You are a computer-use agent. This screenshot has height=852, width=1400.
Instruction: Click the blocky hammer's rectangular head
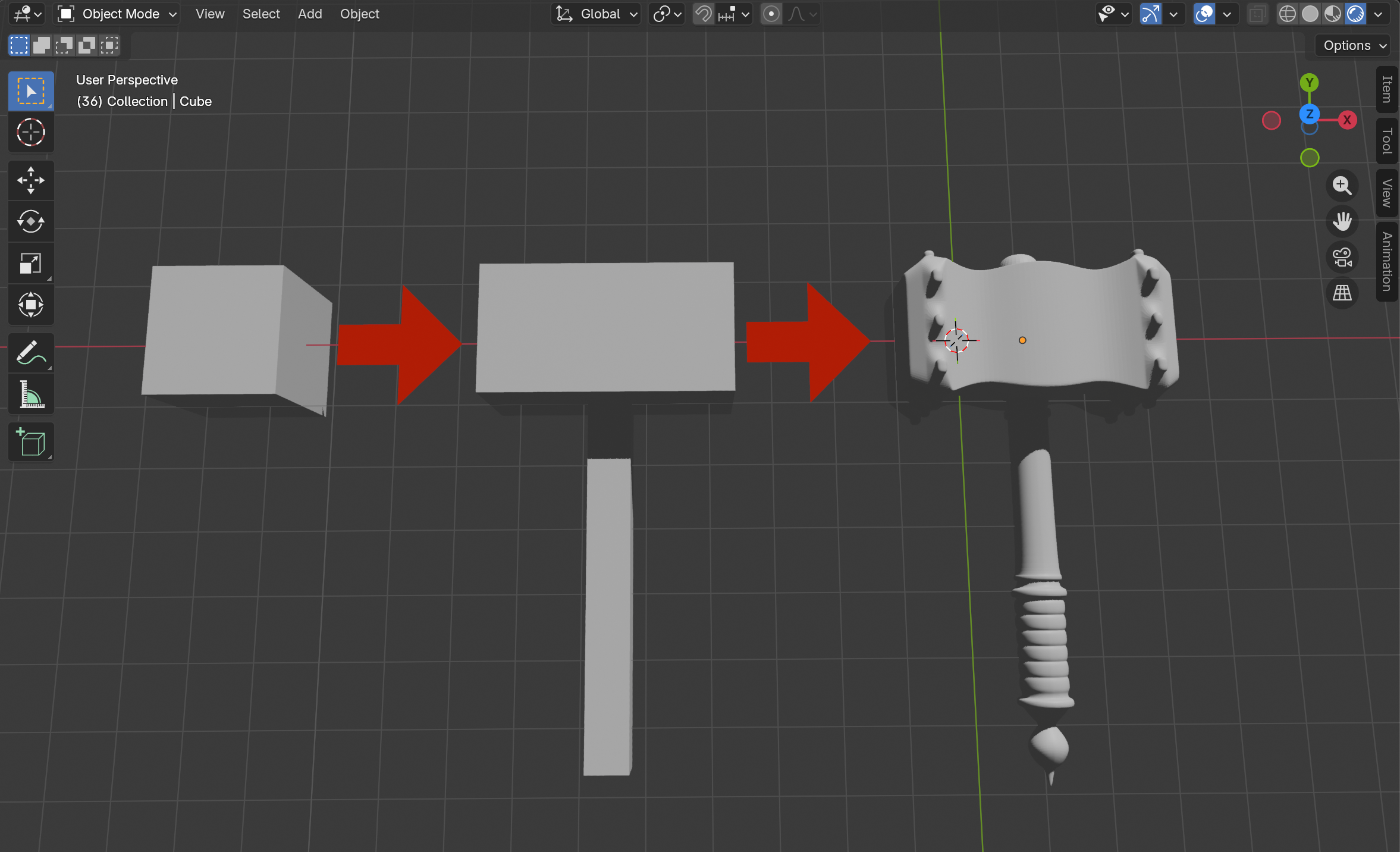tap(605, 327)
